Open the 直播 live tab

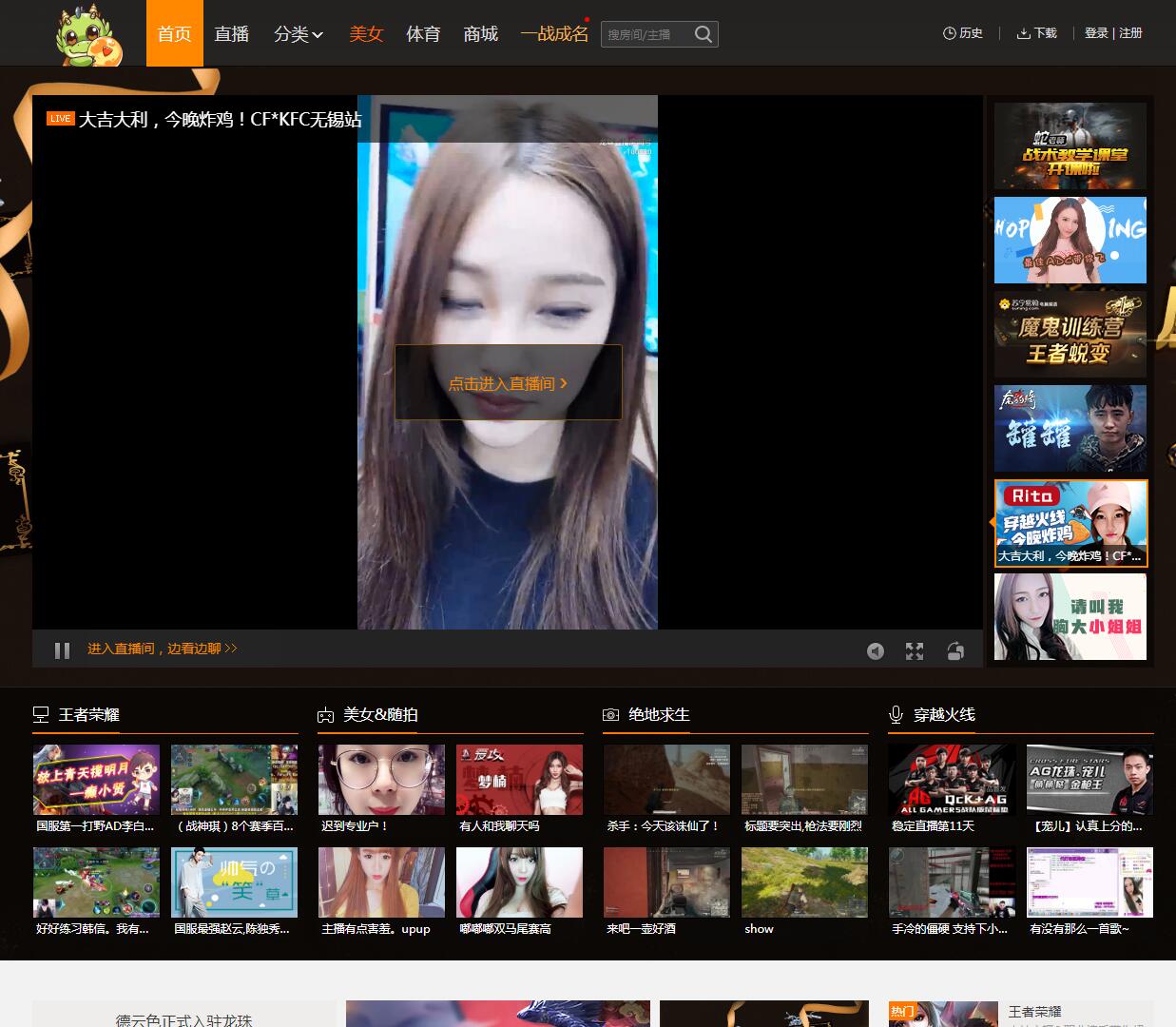pos(232,34)
